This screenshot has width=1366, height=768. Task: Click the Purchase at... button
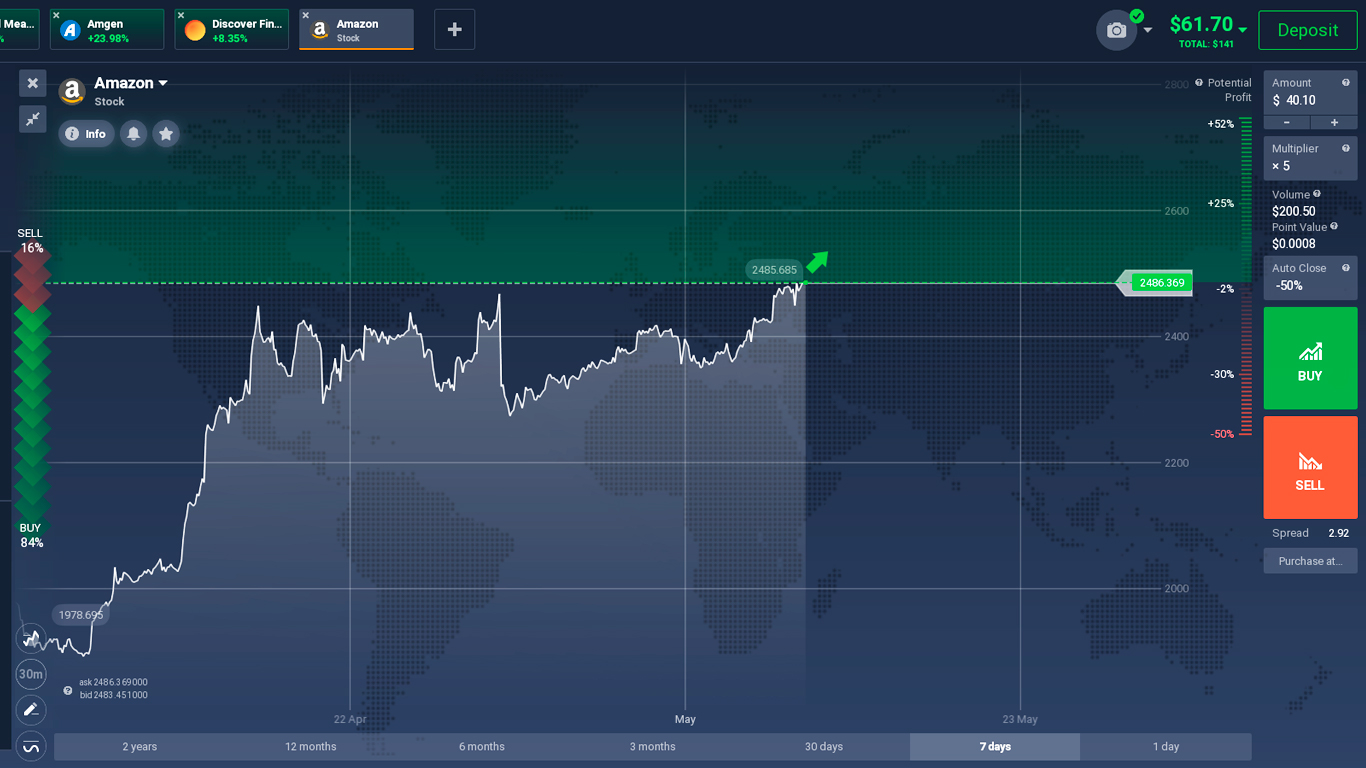pos(1310,561)
